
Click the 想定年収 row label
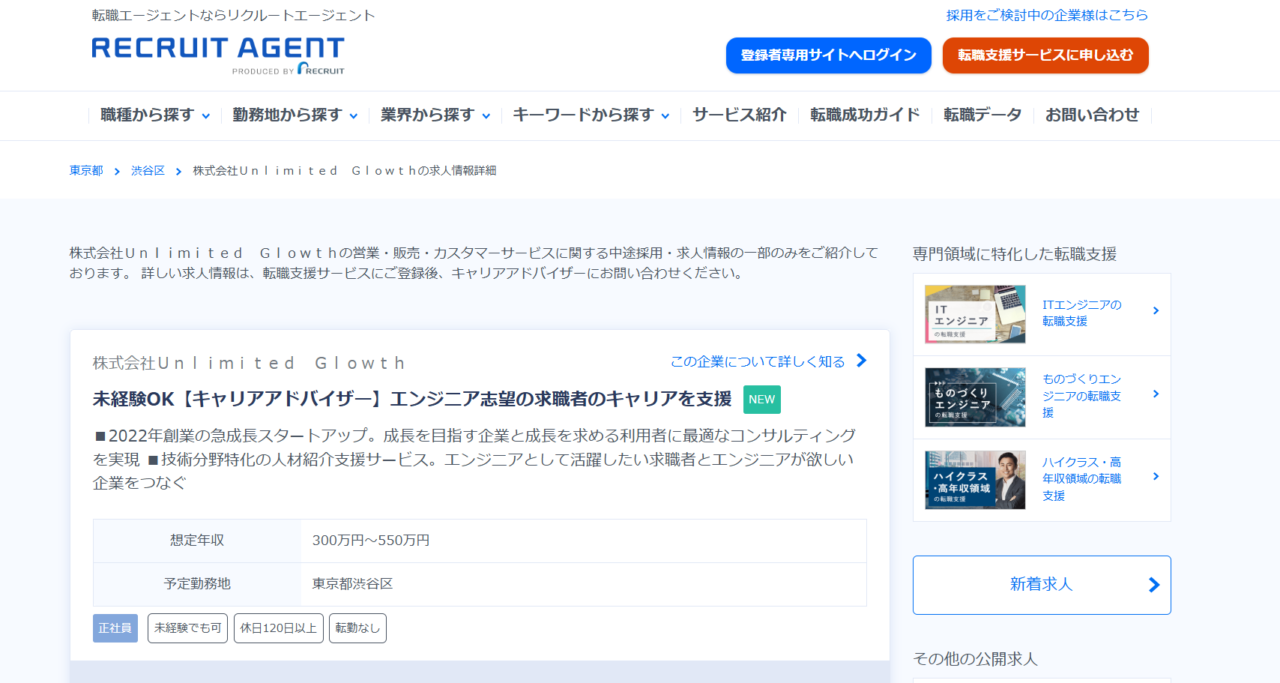197,541
